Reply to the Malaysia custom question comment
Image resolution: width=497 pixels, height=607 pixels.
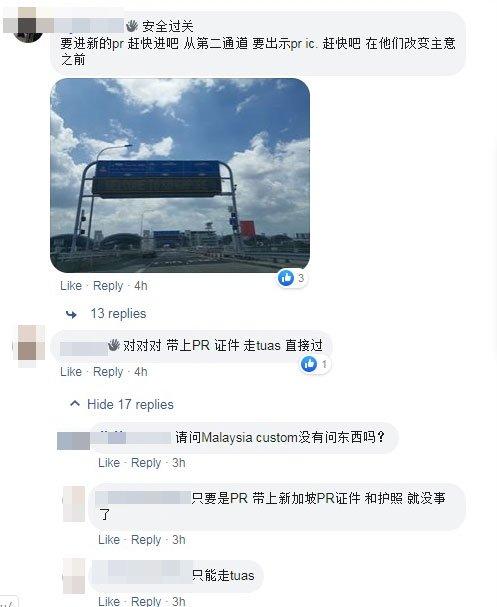tap(146, 463)
